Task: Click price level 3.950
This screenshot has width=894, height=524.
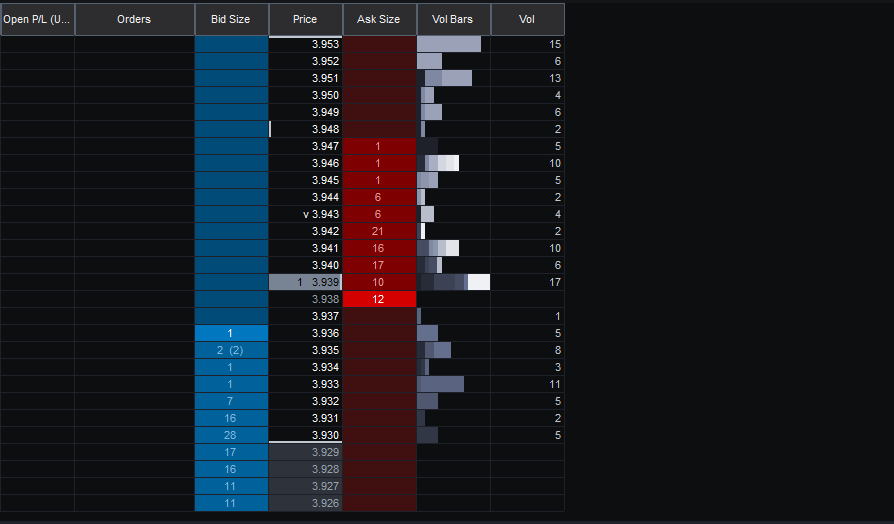Action: pyautogui.click(x=306, y=95)
